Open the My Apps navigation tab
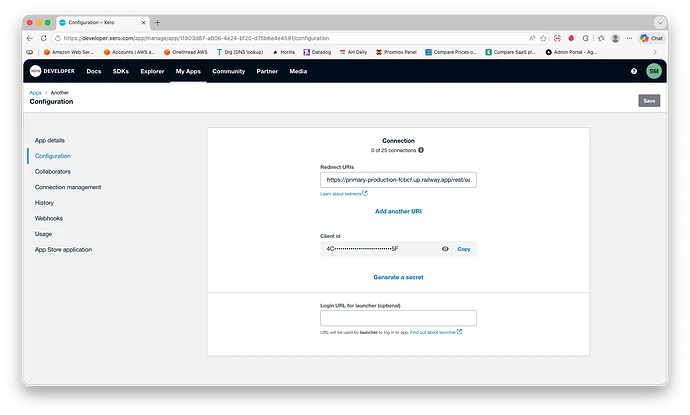 tap(187, 71)
